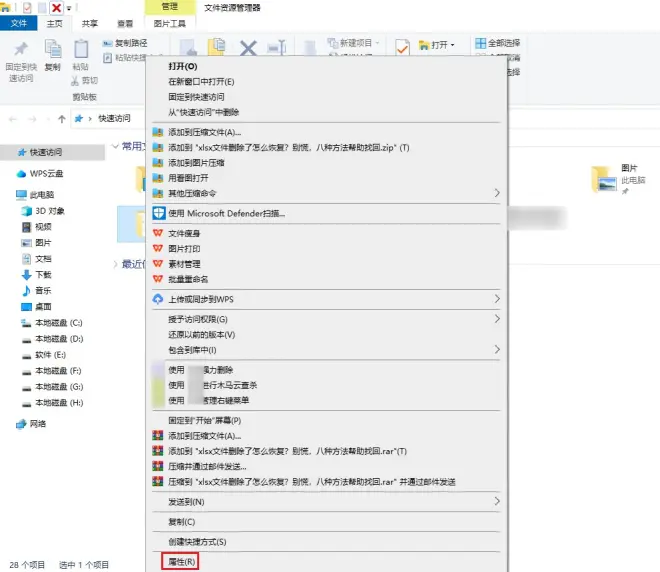
Task: Click Quick access (快速访问) in address bar
Action: 114,118
